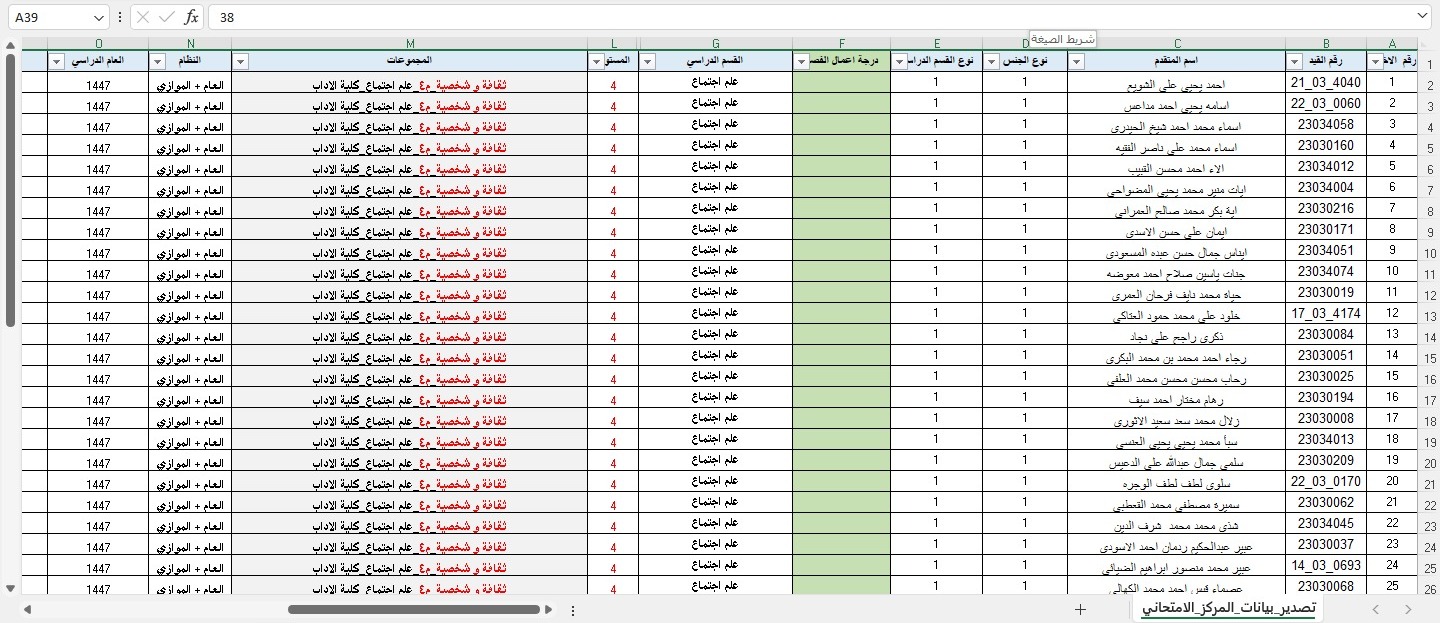Open filter dropdown for اسم المتقدم column
Viewport: 1440px width, 623px height.
[1077, 62]
